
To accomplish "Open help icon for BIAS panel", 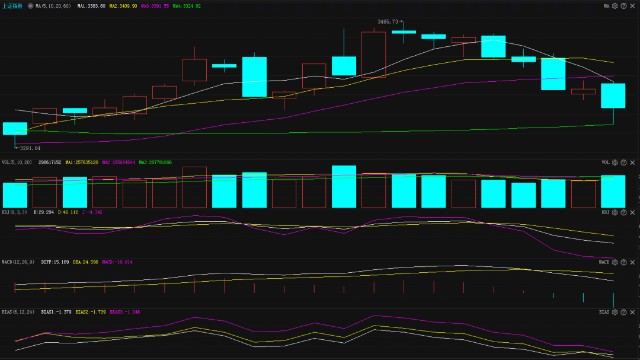I will click(624, 312).
